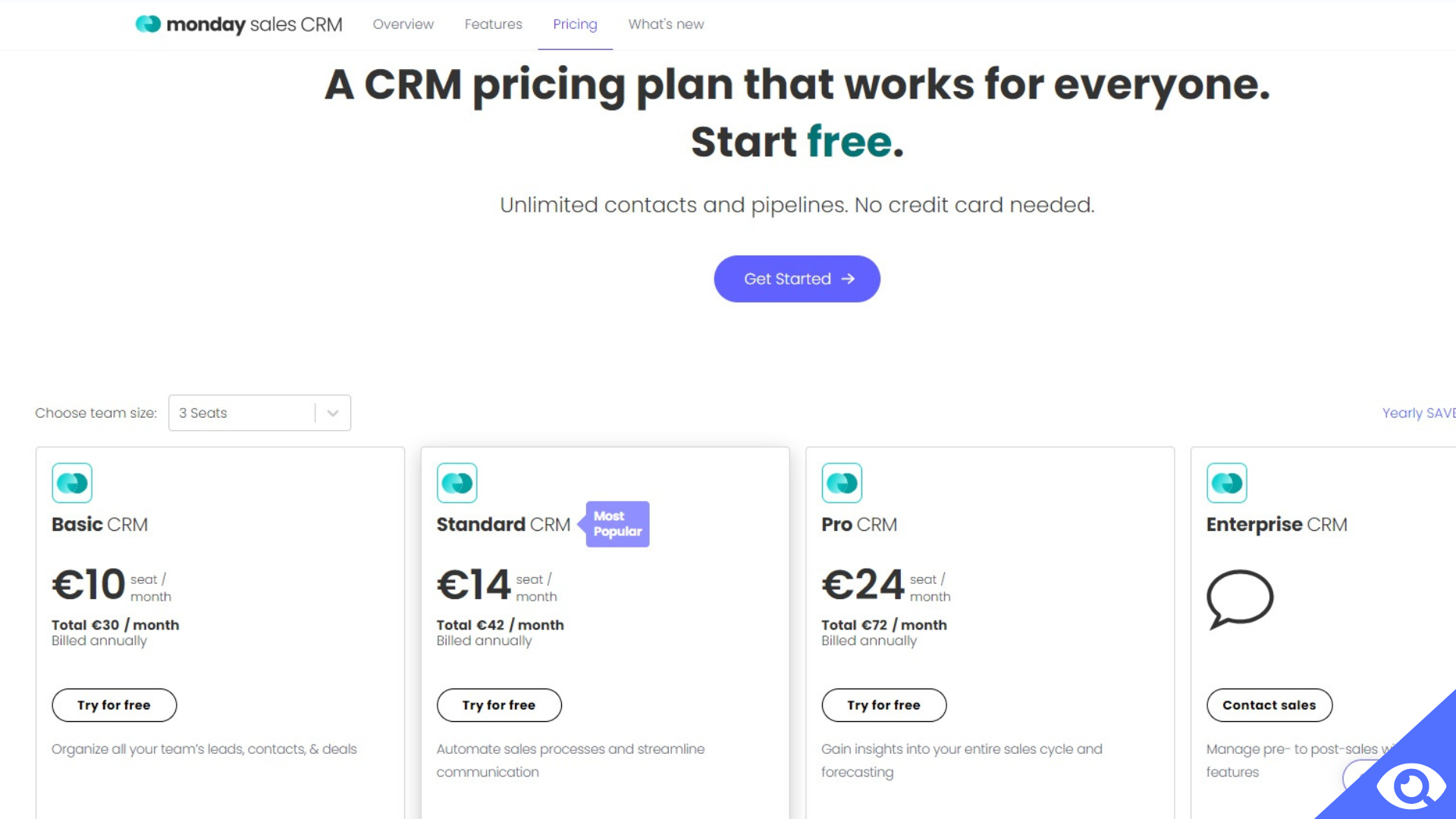This screenshot has width=1456, height=819.
Task: Click the speech bubble icon on Enterprise card
Action: click(1239, 599)
